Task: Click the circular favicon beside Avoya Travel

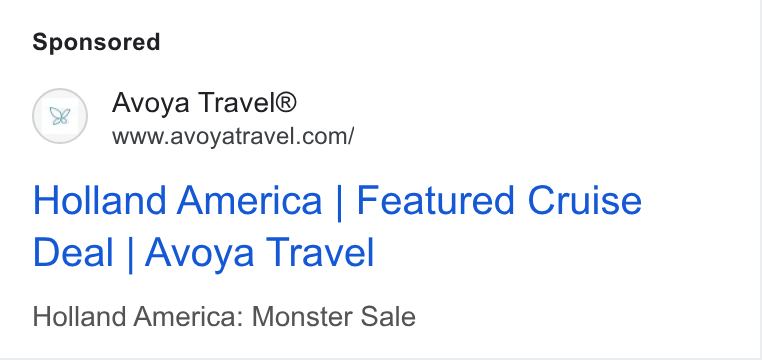Action: click(x=60, y=116)
